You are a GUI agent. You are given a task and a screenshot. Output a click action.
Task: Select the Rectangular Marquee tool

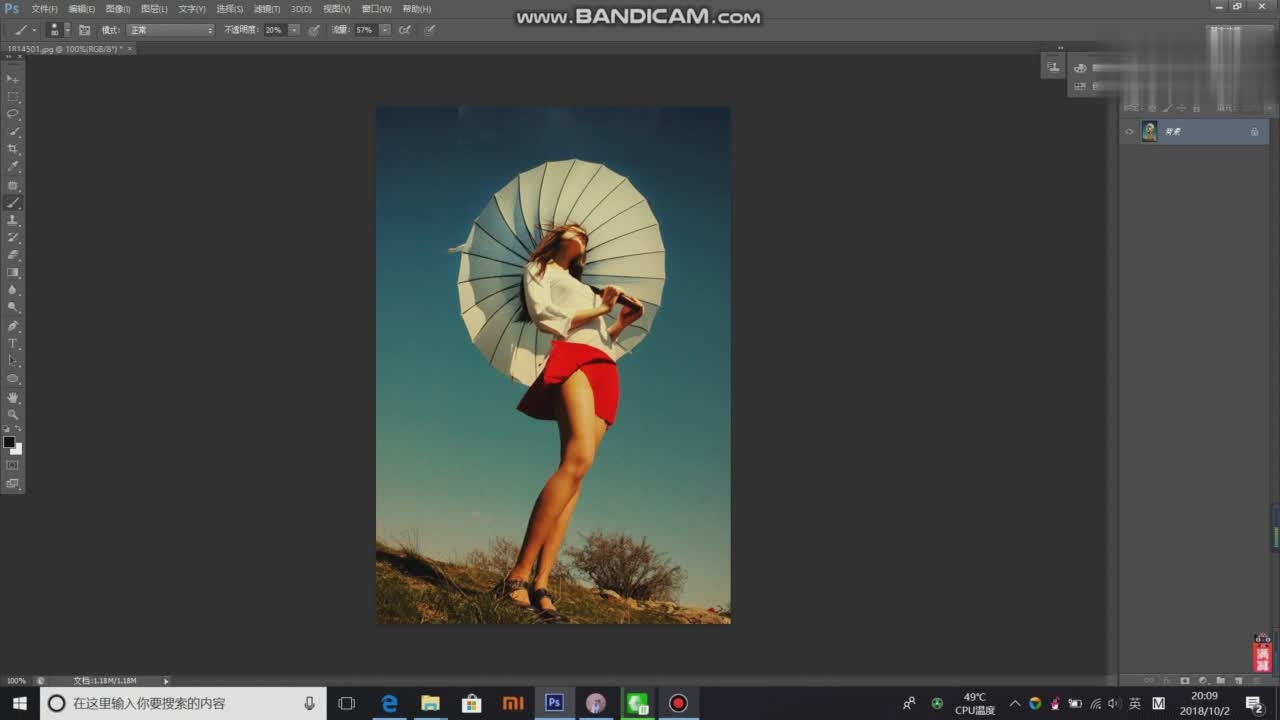click(13, 97)
